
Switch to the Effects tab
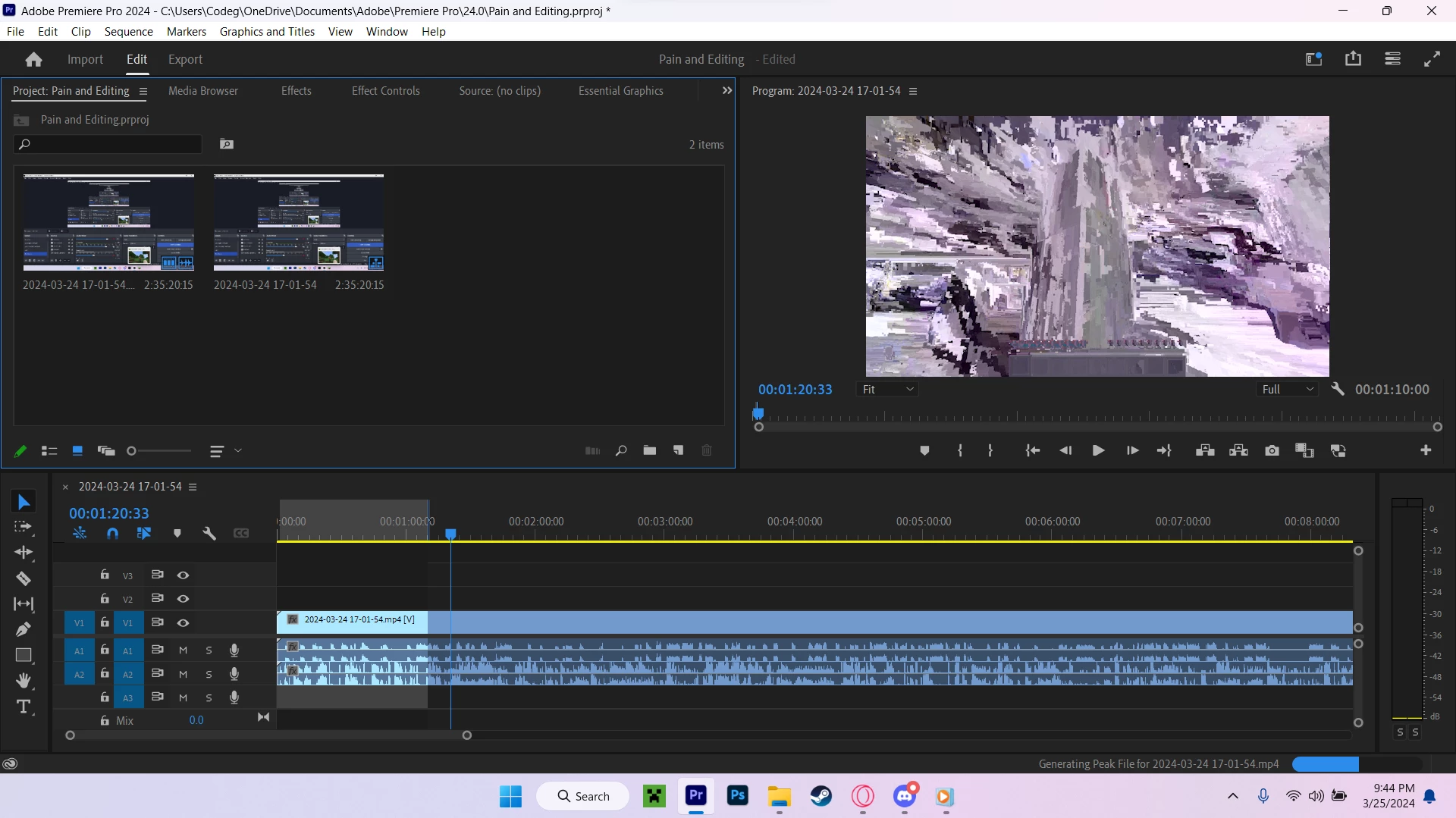(297, 91)
